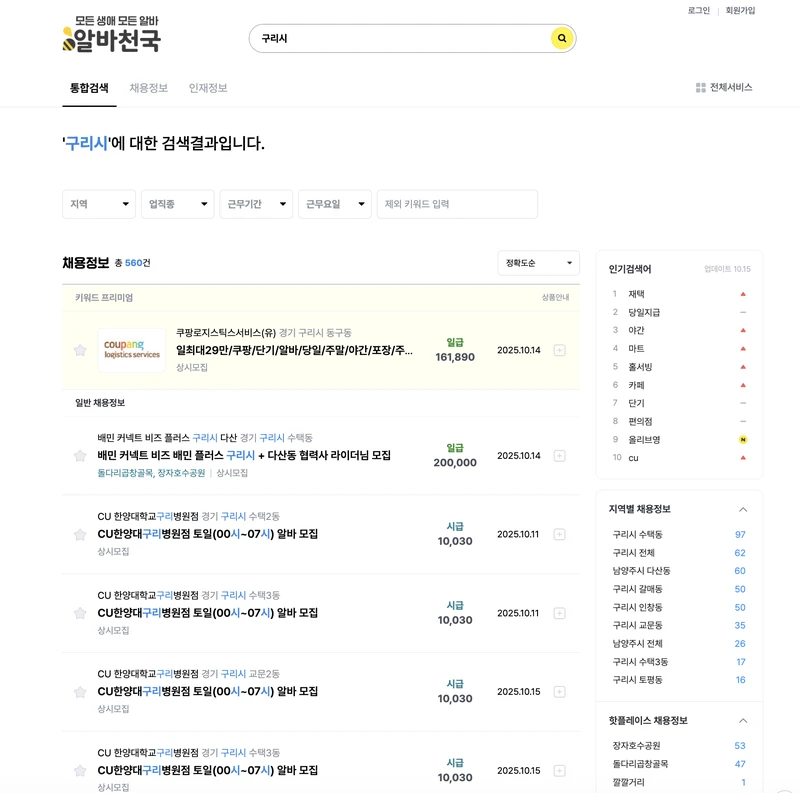Open the 알바천국 logo home link
Screen dimensions: 800x793
(x=111, y=34)
